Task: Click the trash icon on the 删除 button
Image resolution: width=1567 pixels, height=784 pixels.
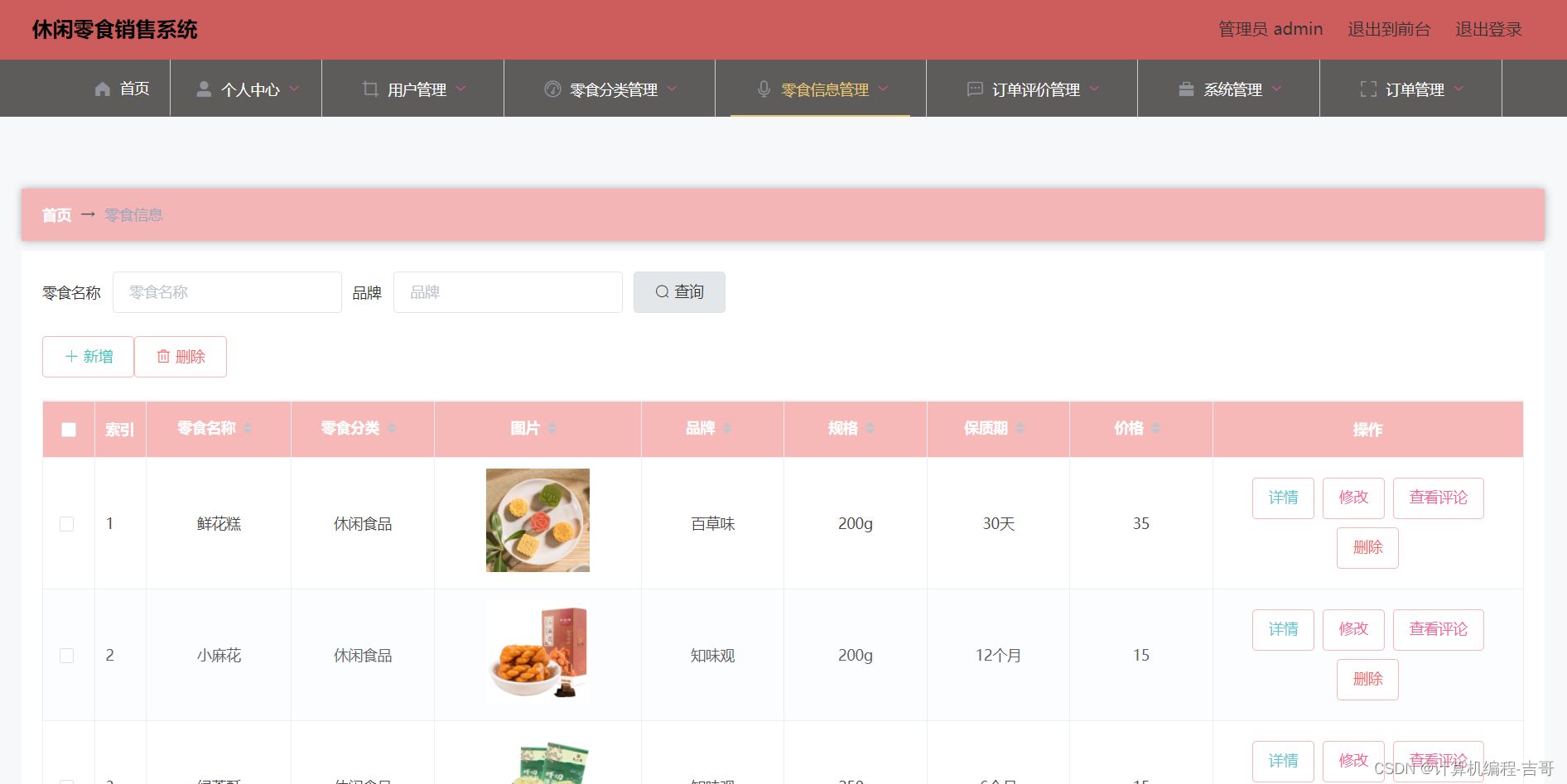Action: pos(163,356)
